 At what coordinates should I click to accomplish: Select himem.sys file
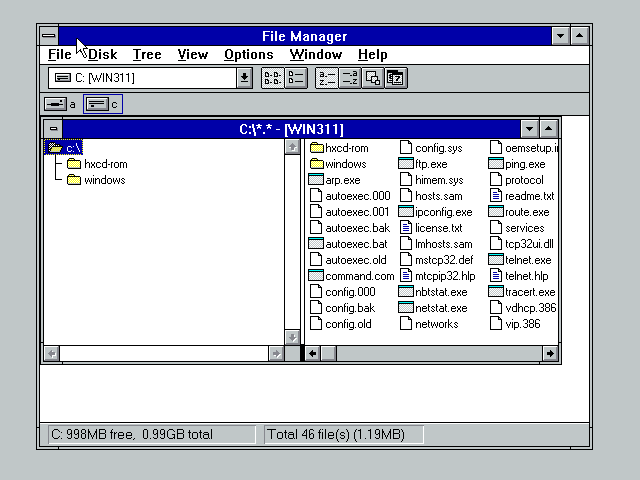[431, 180]
